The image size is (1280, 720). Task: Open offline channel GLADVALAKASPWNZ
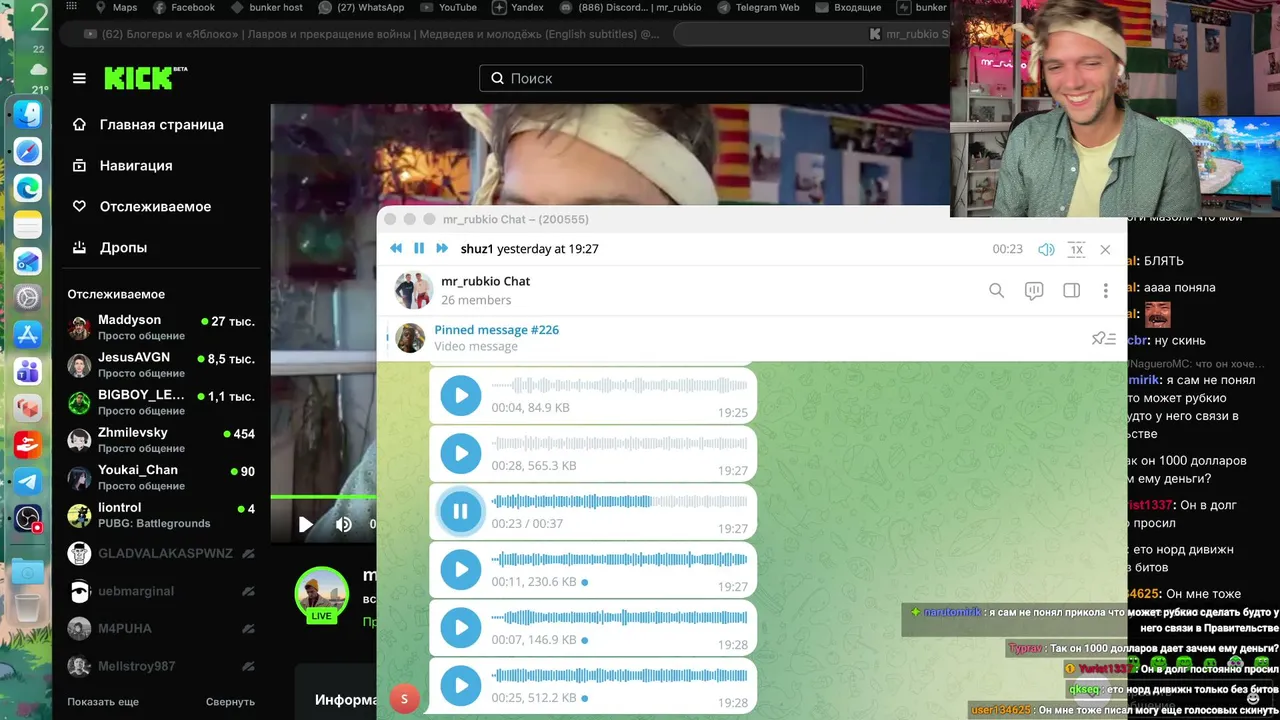click(161, 553)
